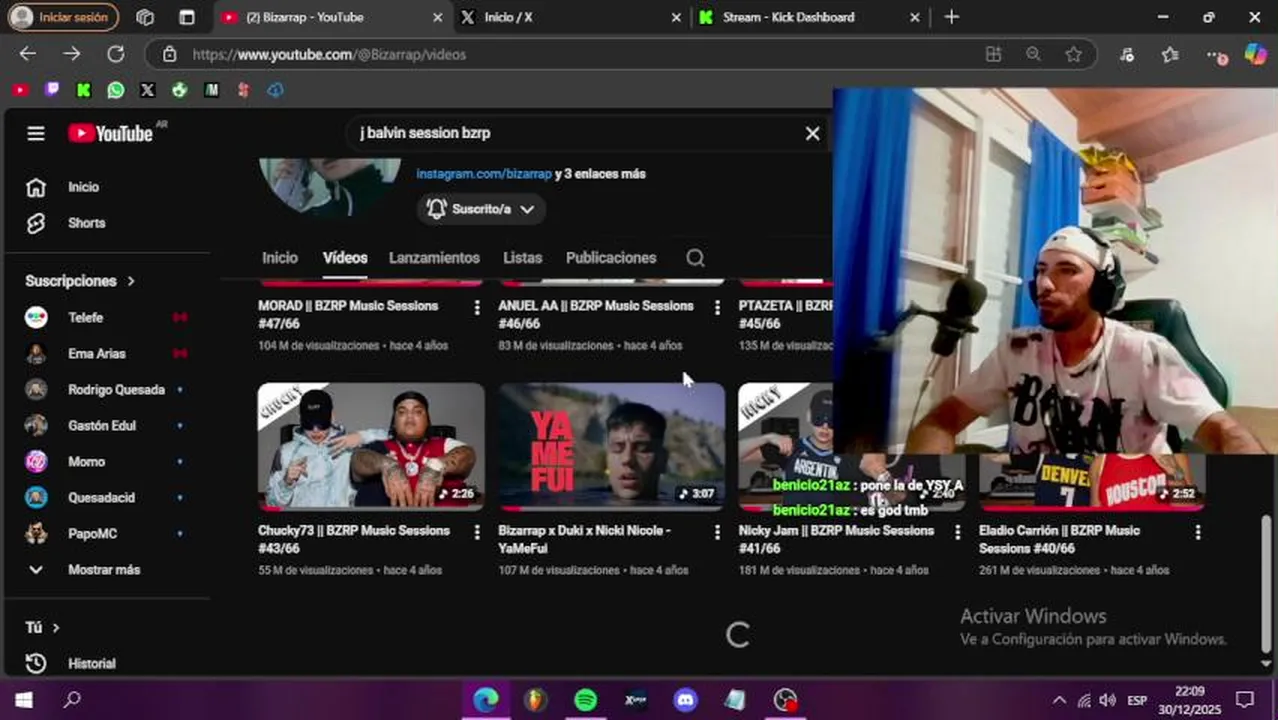Open the Chucky73 BZRP Music Sessions thumbnail

371,446
